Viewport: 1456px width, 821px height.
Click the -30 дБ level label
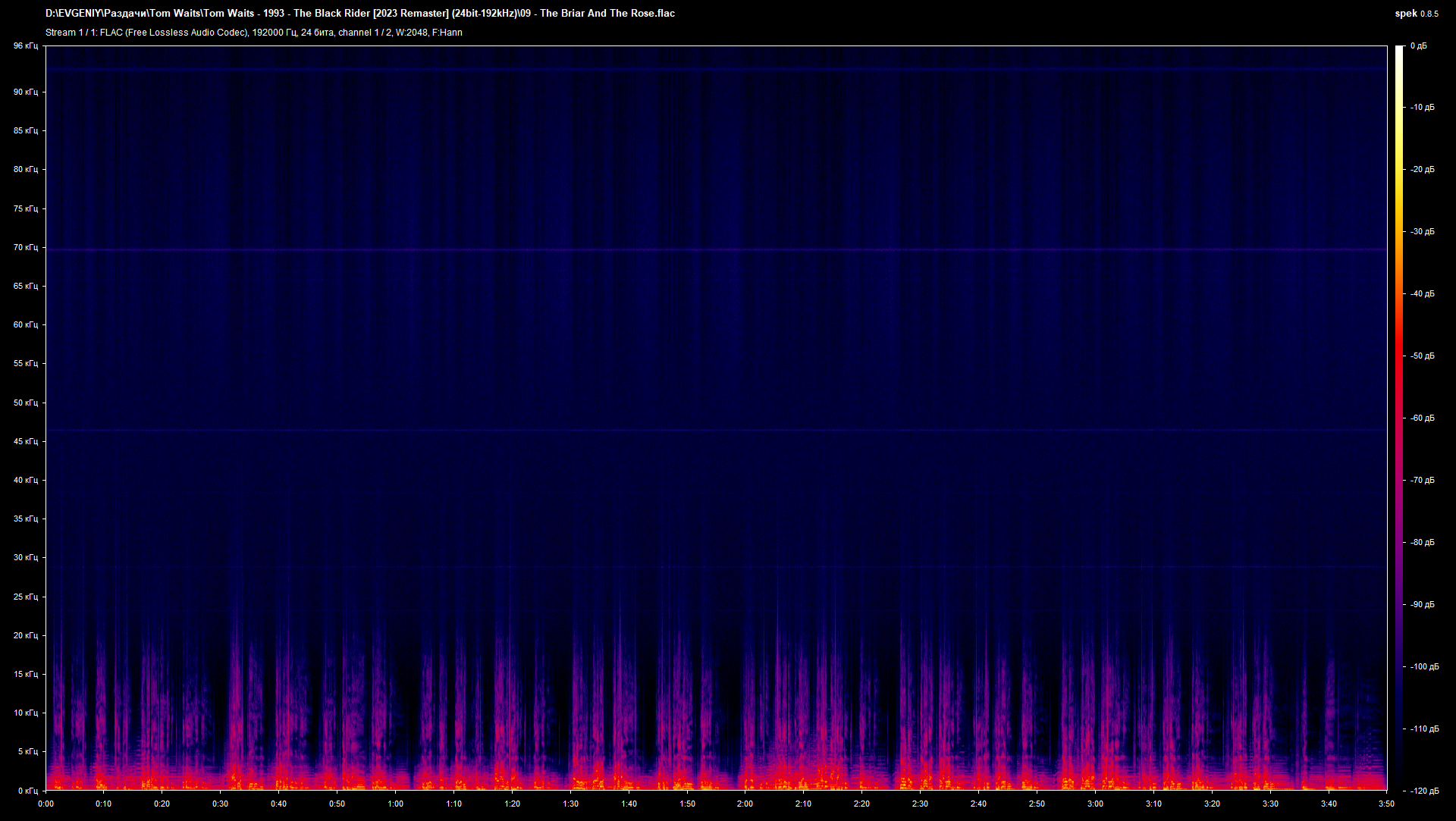1423,232
